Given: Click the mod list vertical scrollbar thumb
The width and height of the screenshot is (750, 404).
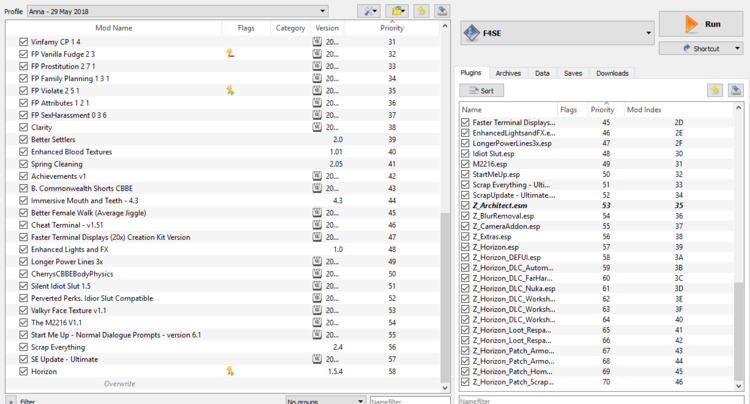Looking at the screenshot, I should 445,297.
